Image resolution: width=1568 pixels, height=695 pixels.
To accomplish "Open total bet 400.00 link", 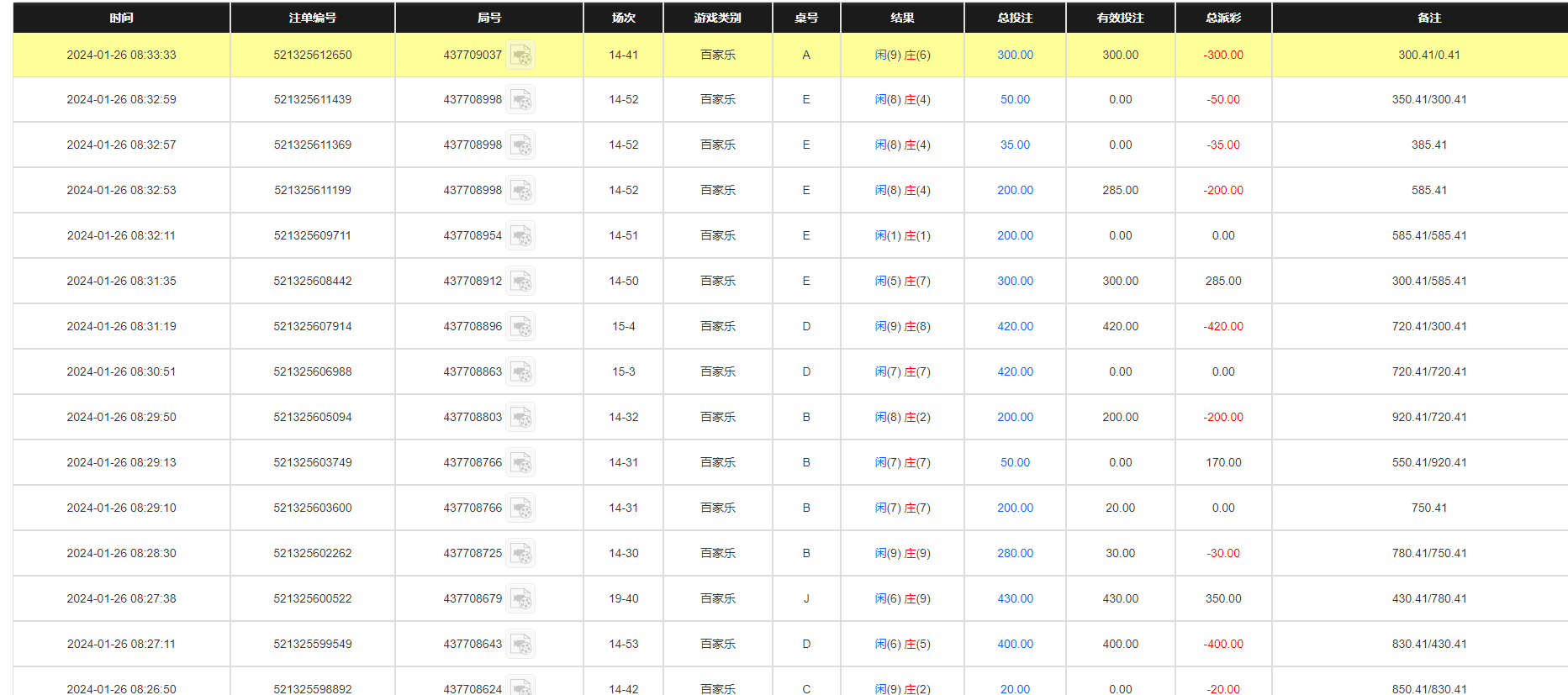I will tap(1015, 644).
